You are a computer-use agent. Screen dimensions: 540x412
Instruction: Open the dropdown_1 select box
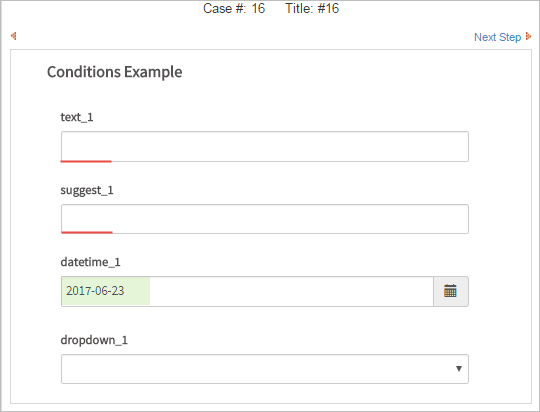click(265, 369)
